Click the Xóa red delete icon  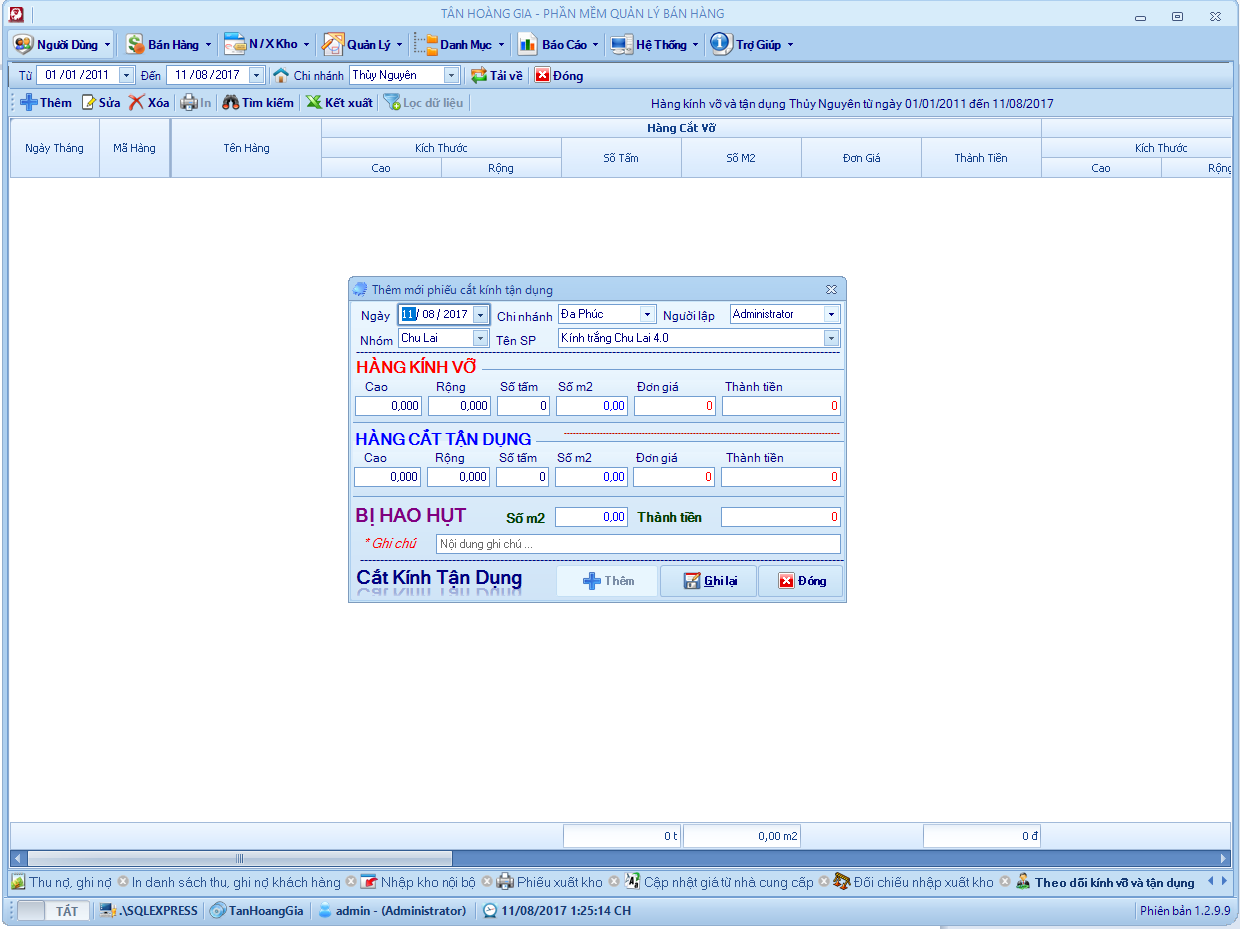click(x=137, y=103)
